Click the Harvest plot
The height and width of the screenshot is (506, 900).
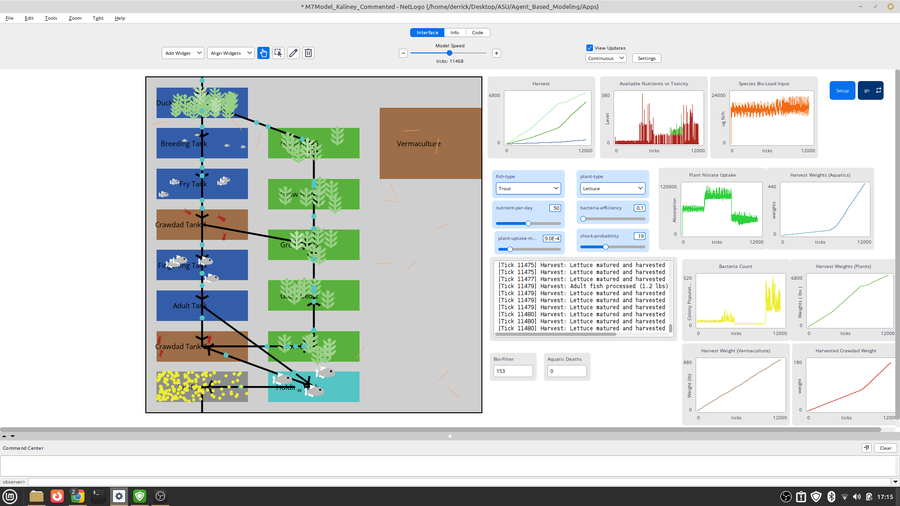pyautogui.click(x=541, y=117)
